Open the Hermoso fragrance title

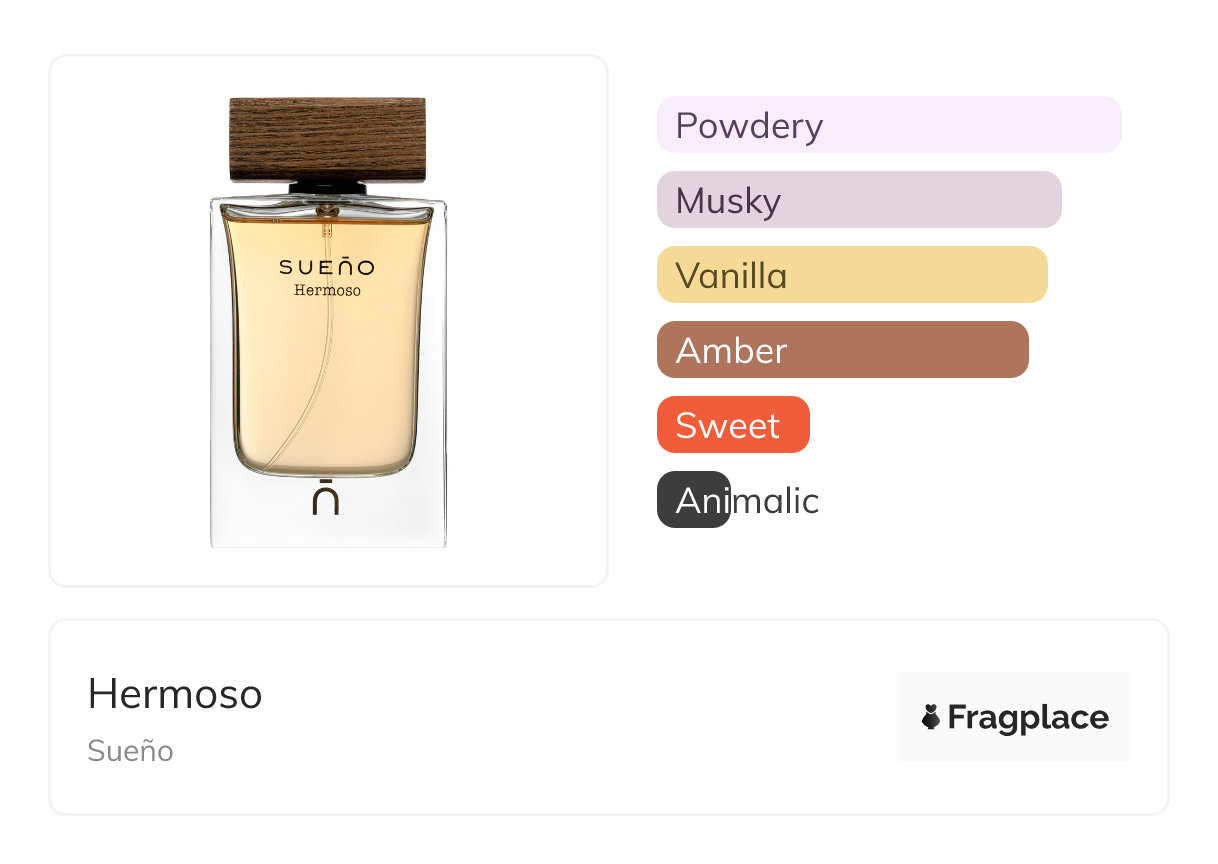click(x=175, y=694)
